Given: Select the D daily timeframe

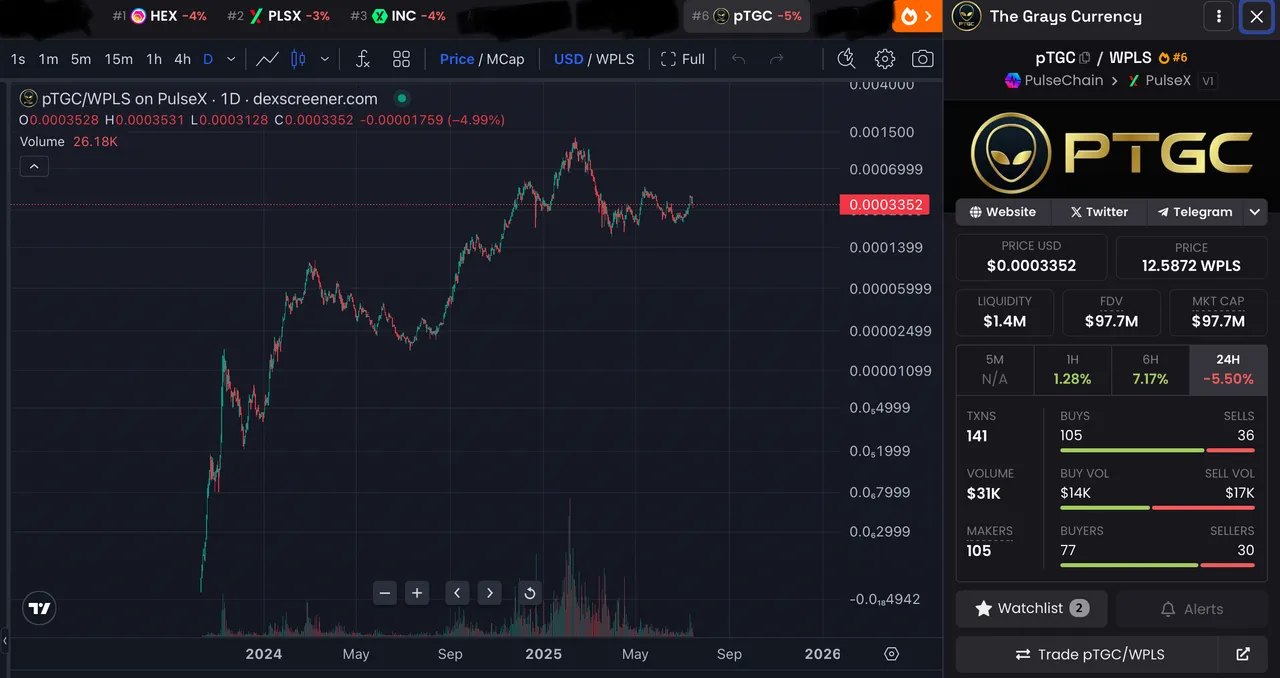Looking at the screenshot, I should click(208, 59).
